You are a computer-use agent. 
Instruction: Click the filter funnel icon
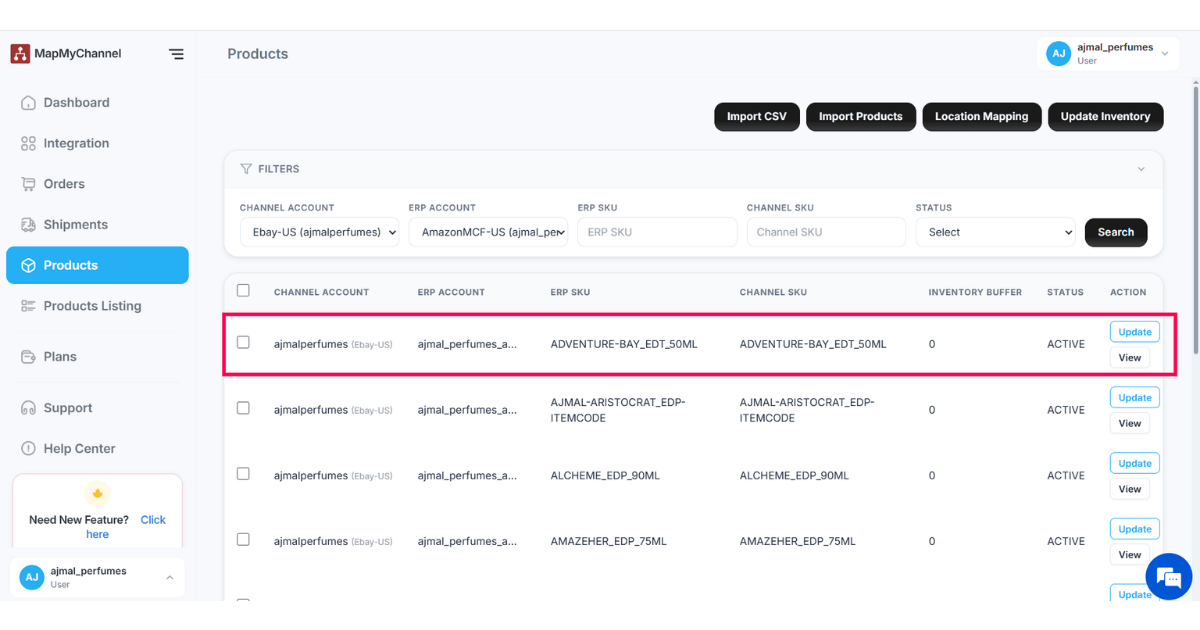(x=246, y=169)
